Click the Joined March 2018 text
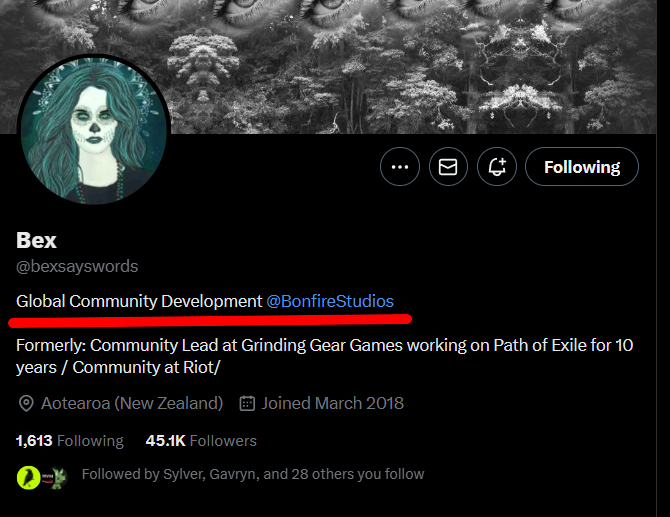The height and width of the screenshot is (517, 670). (x=333, y=404)
